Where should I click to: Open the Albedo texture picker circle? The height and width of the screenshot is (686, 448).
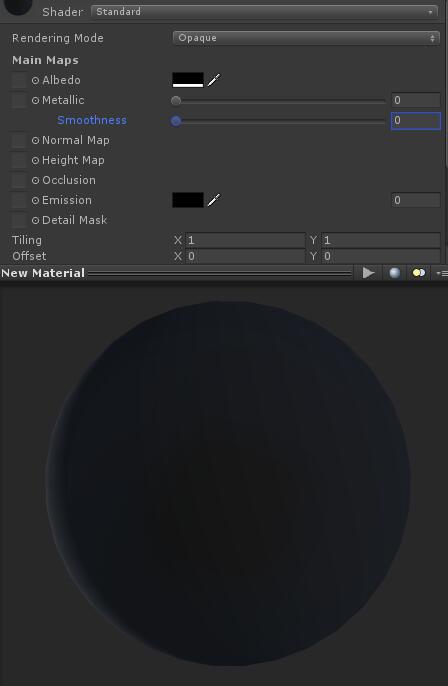(x=35, y=80)
